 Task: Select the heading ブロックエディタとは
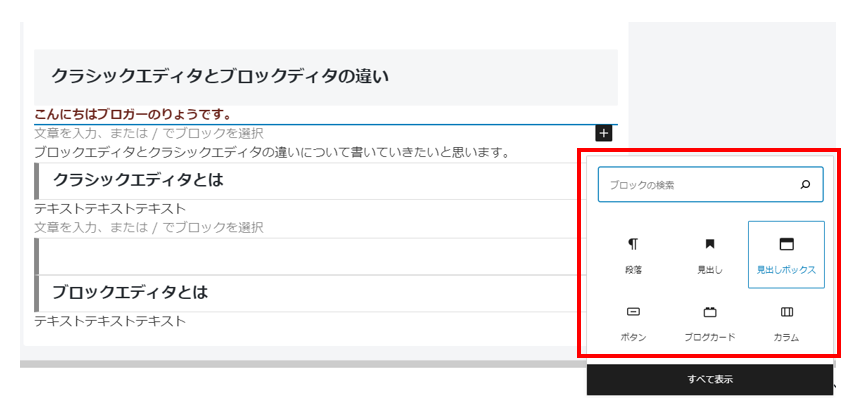(130, 293)
